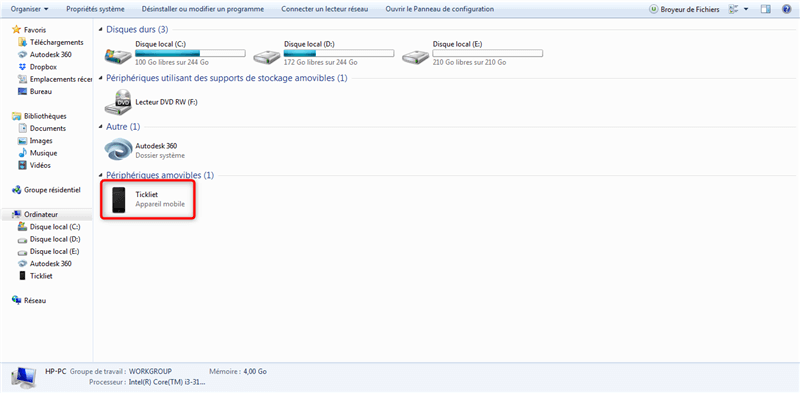Open the view options dropdown arrow
The image size is (800, 393).
click(746, 9)
